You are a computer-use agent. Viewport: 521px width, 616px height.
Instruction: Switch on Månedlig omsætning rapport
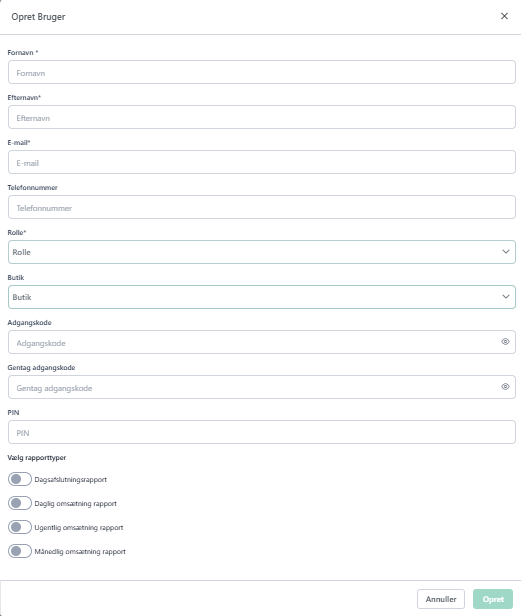click(x=20, y=551)
